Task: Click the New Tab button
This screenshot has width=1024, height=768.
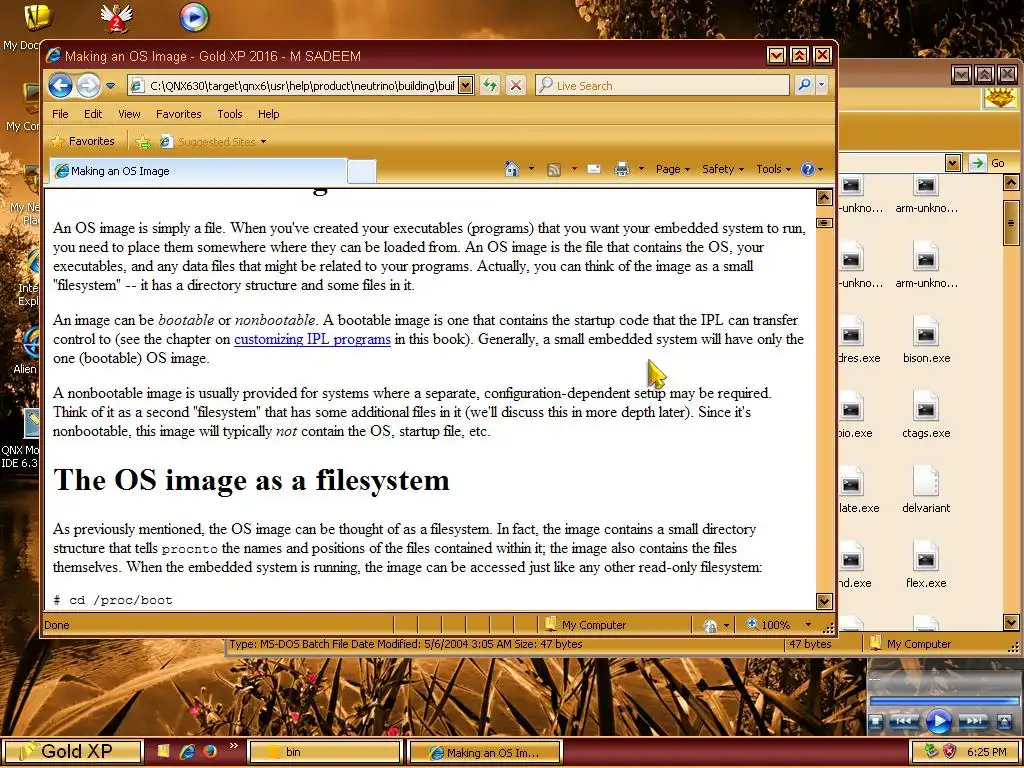Action: pyautogui.click(x=361, y=172)
